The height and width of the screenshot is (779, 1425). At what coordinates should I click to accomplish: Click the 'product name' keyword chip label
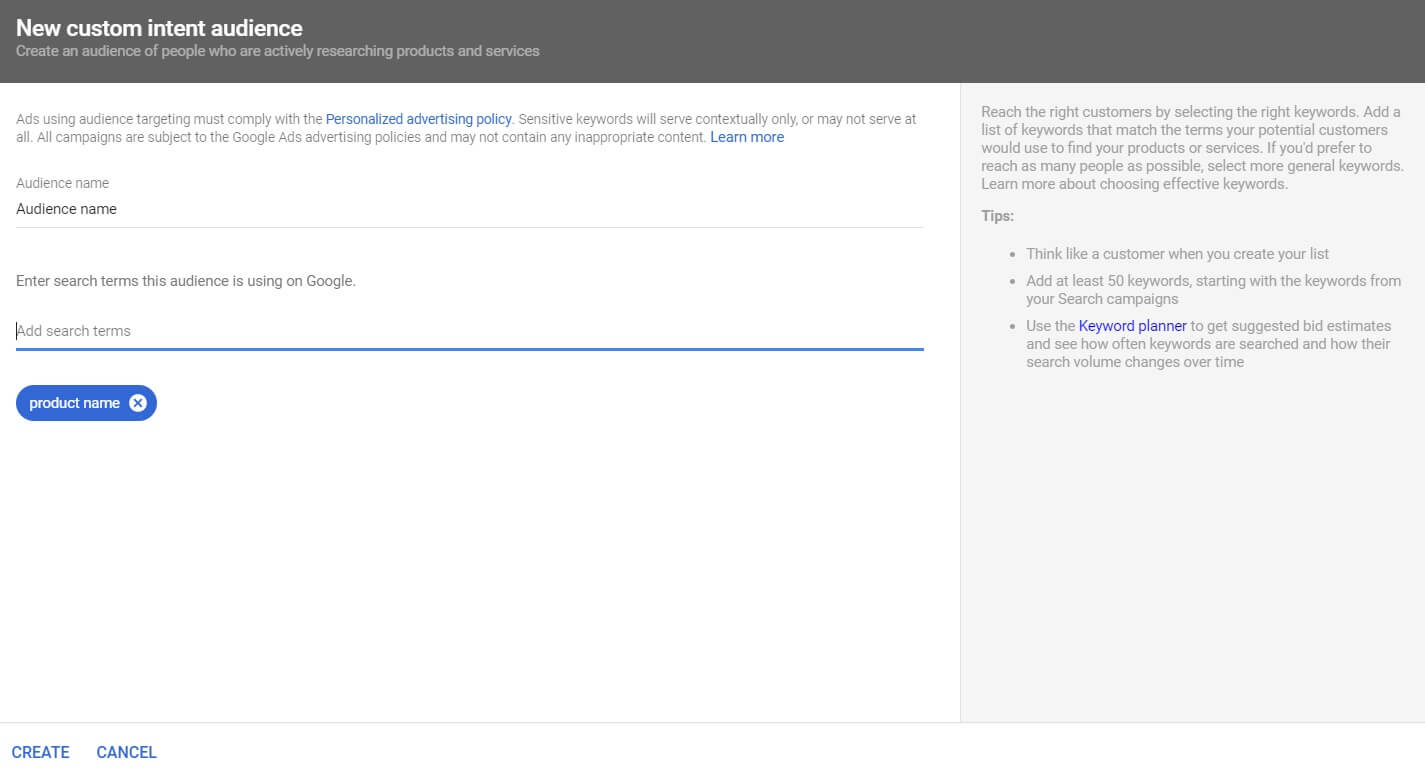point(74,403)
